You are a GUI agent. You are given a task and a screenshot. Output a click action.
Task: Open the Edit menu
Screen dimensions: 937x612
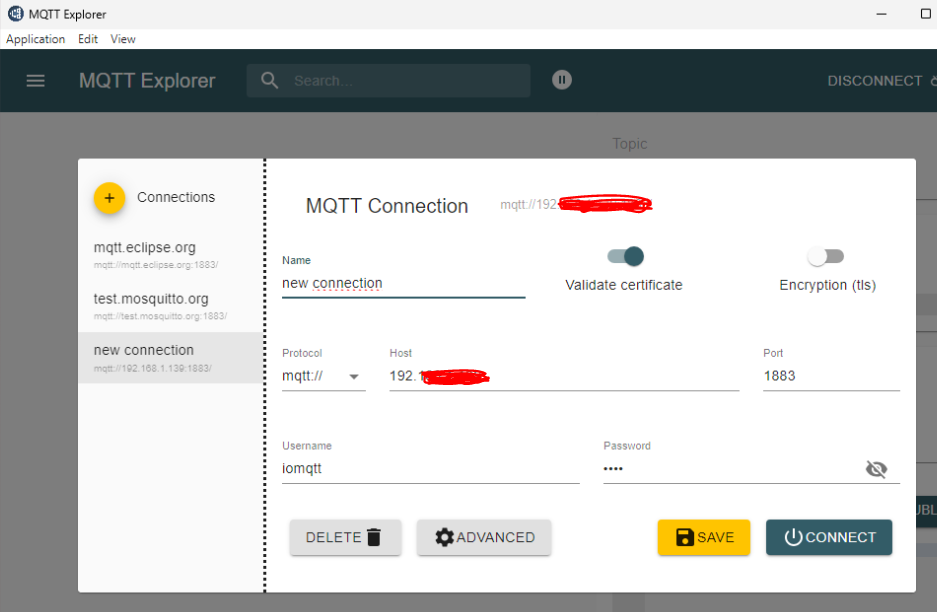[88, 39]
